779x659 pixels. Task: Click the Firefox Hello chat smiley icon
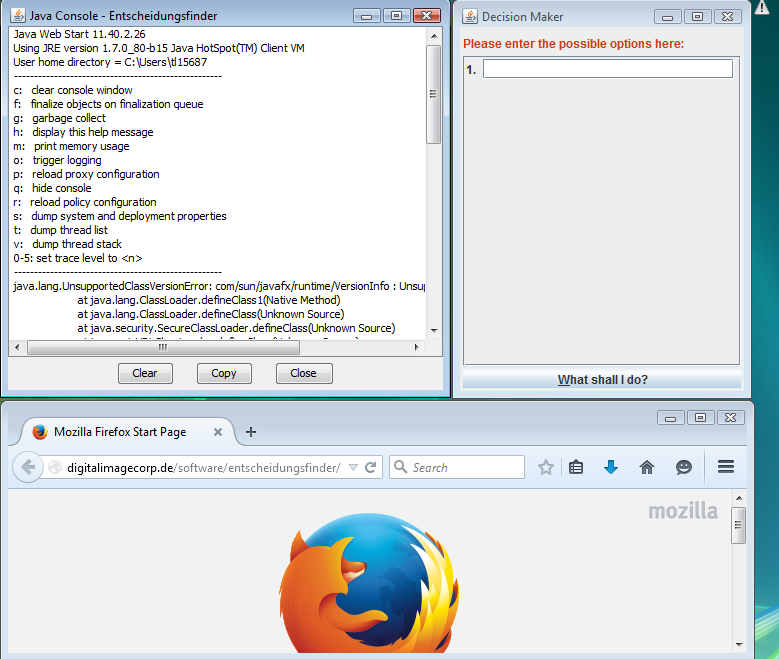click(684, 467)
